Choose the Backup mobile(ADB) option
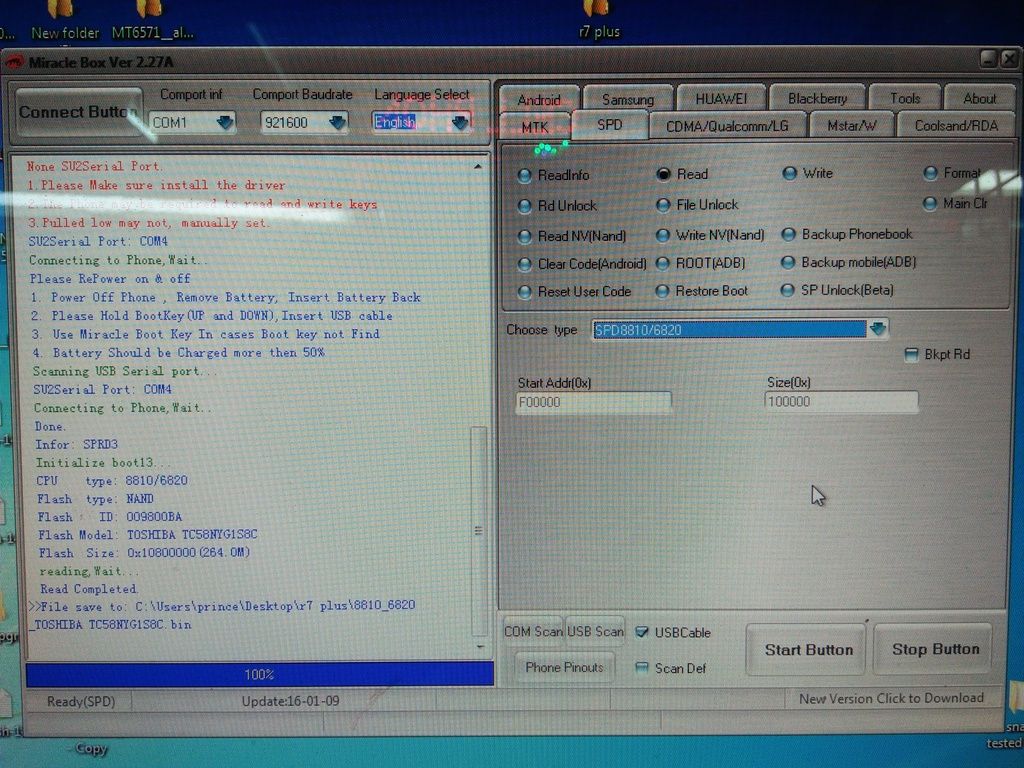The image size is (1024, 768). [x=848, y=262]
